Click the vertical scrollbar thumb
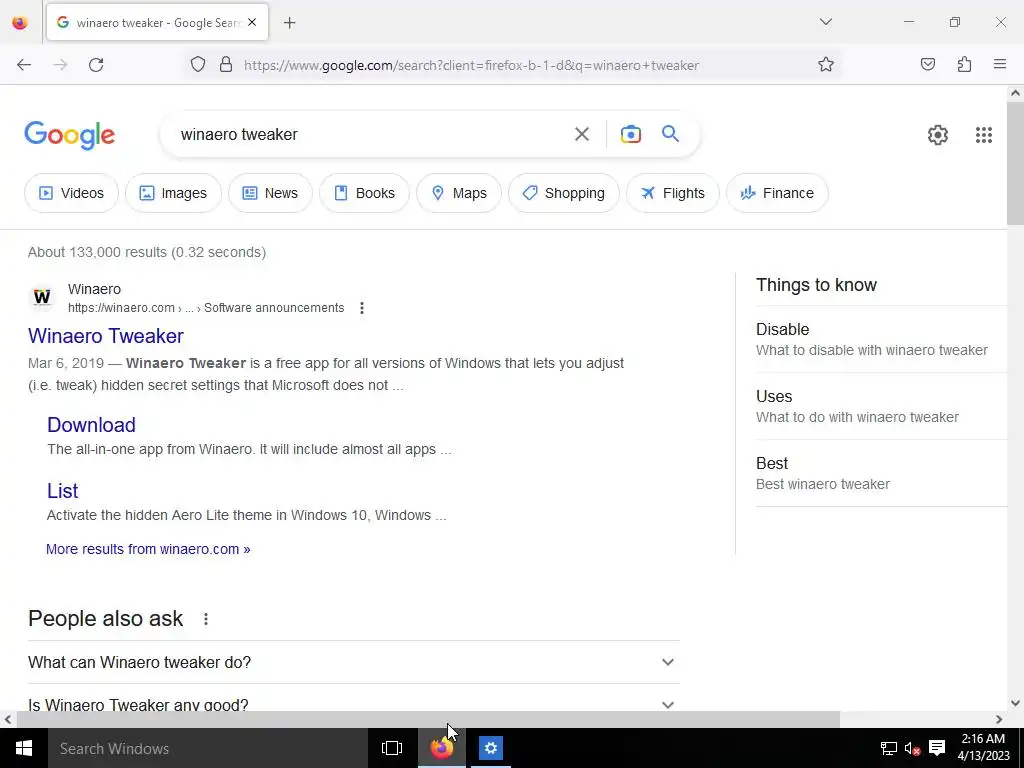The width and height of the screenshot is (1024, 768). [x=1015, y=164]
